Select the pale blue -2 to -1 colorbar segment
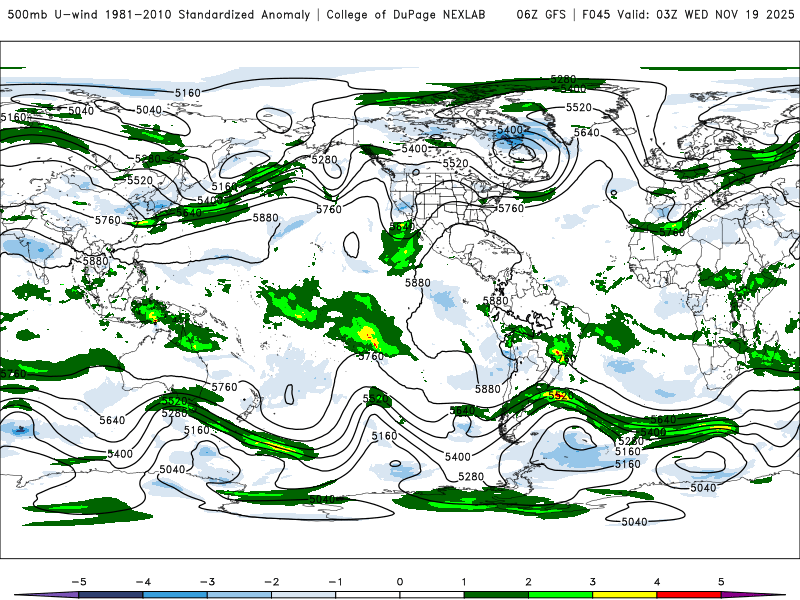The height and width of the screenshot is (600, 800). point(304,595)
